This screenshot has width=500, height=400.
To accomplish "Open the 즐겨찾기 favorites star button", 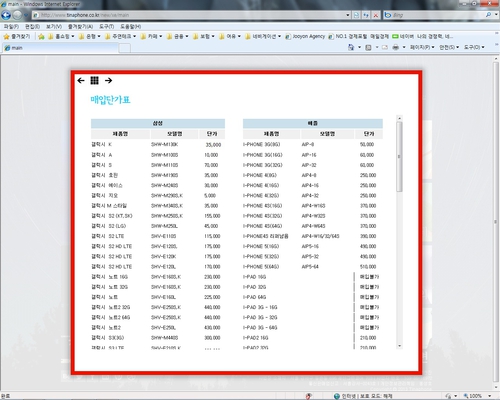I will (x=17, y=36).
